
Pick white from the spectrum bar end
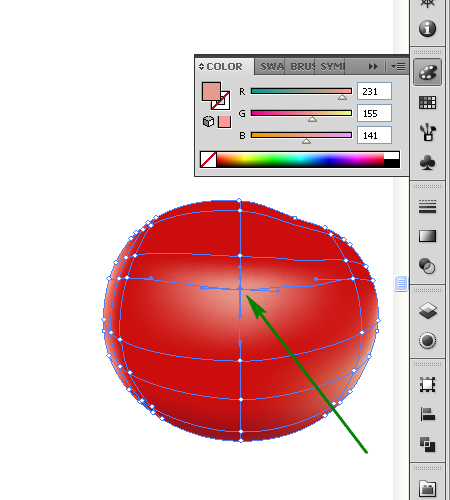point(392,155)
